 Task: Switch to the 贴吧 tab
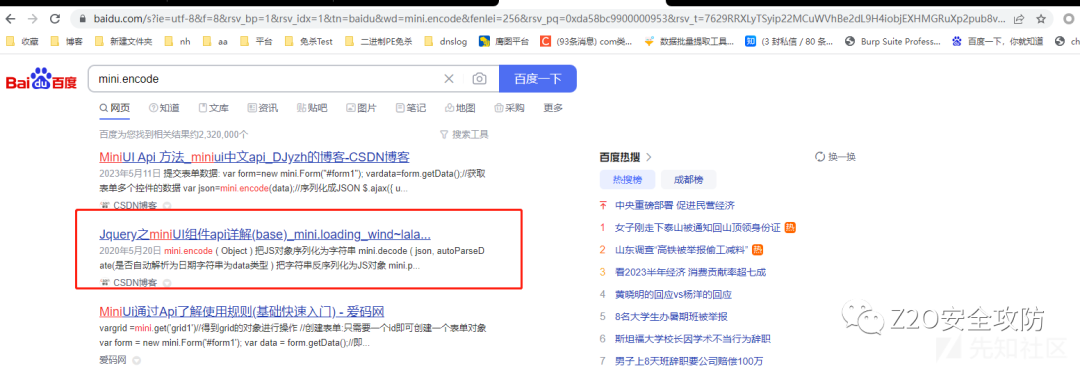coord(312,108)
